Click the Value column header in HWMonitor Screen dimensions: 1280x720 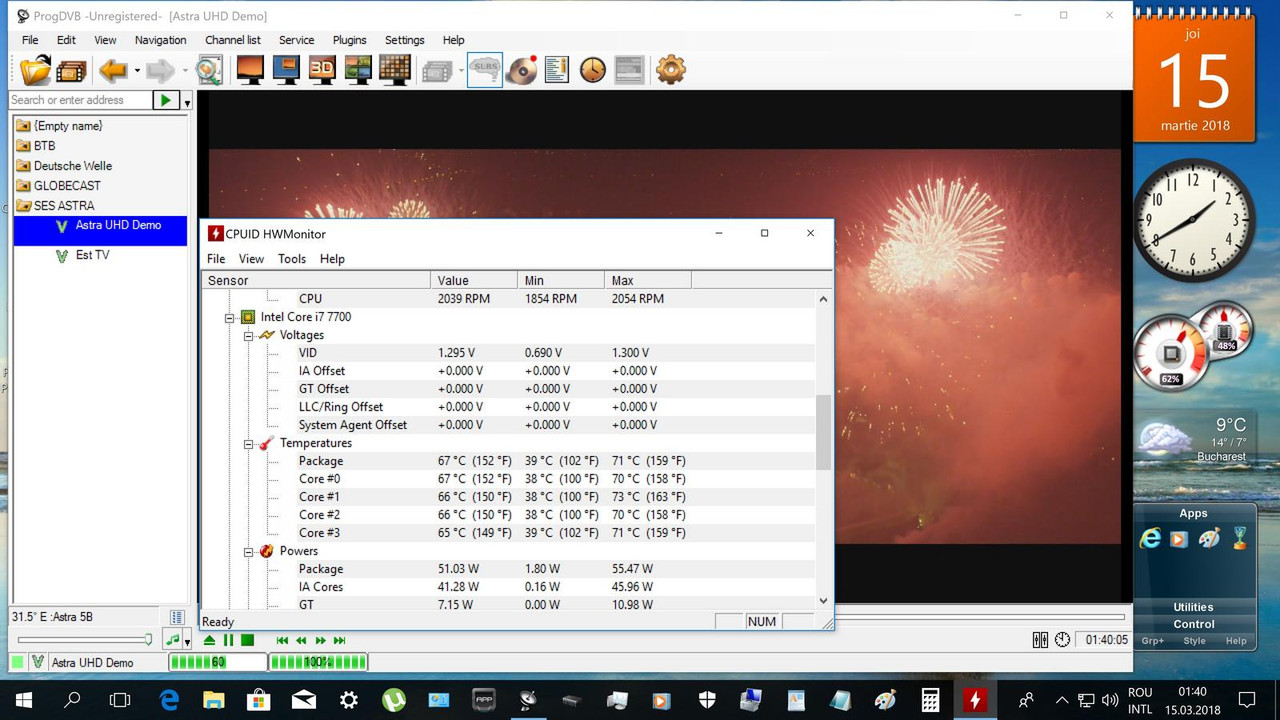(x=474, y=281)
